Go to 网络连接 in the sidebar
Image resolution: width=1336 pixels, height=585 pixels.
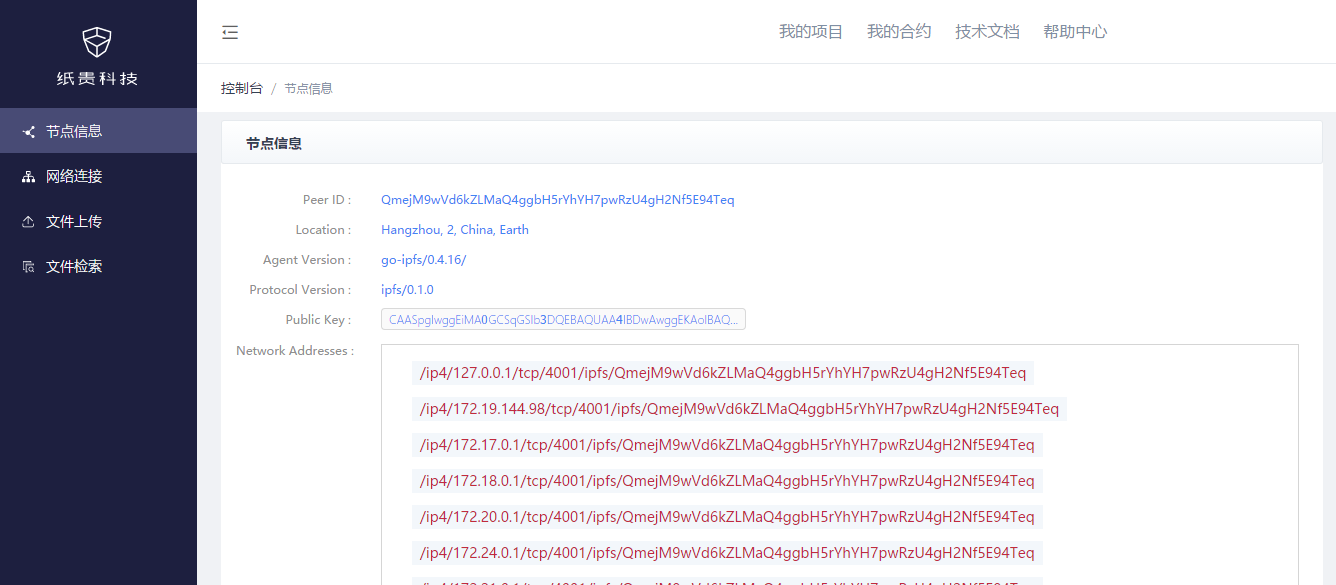[x=74, y=176]
